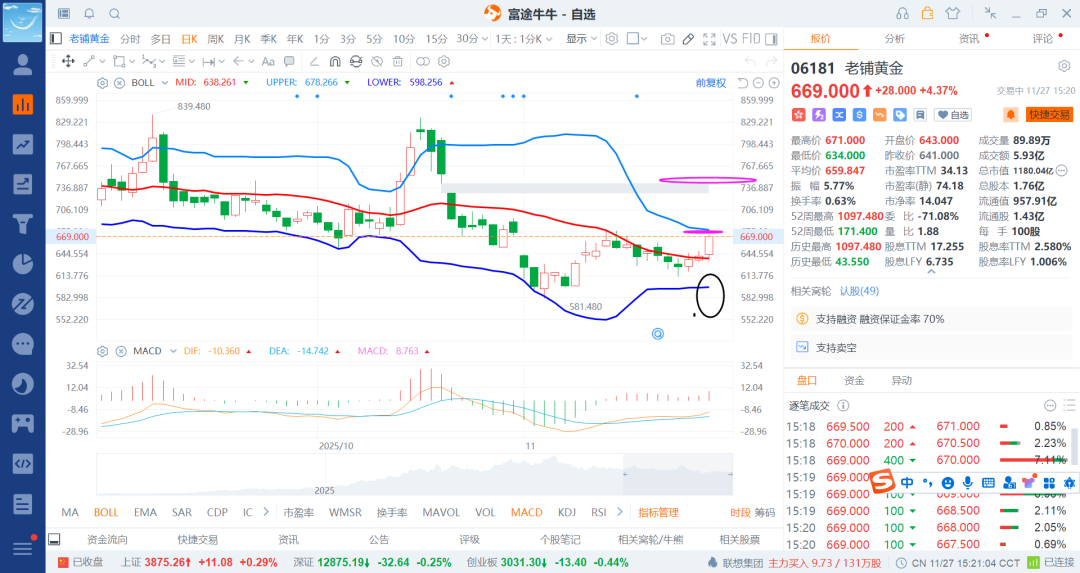Open the layout square dropdown
Screen dimensions: 1080x573
pyautogui.click(x=637, y=39)
